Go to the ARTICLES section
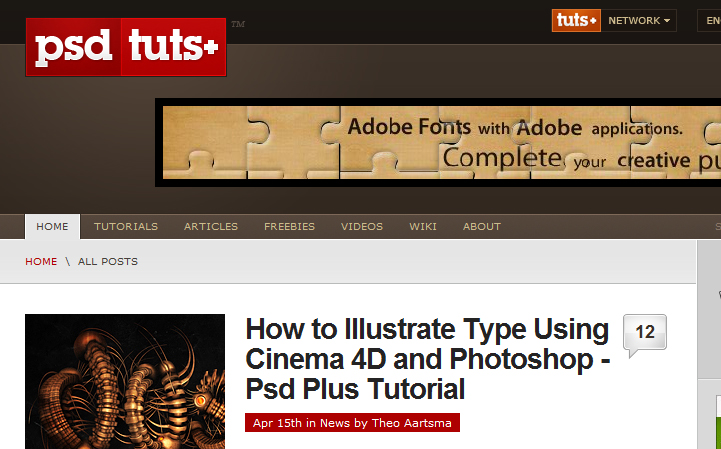The width and height of the screenshot is (721, 449). click(x=211, y=227)
